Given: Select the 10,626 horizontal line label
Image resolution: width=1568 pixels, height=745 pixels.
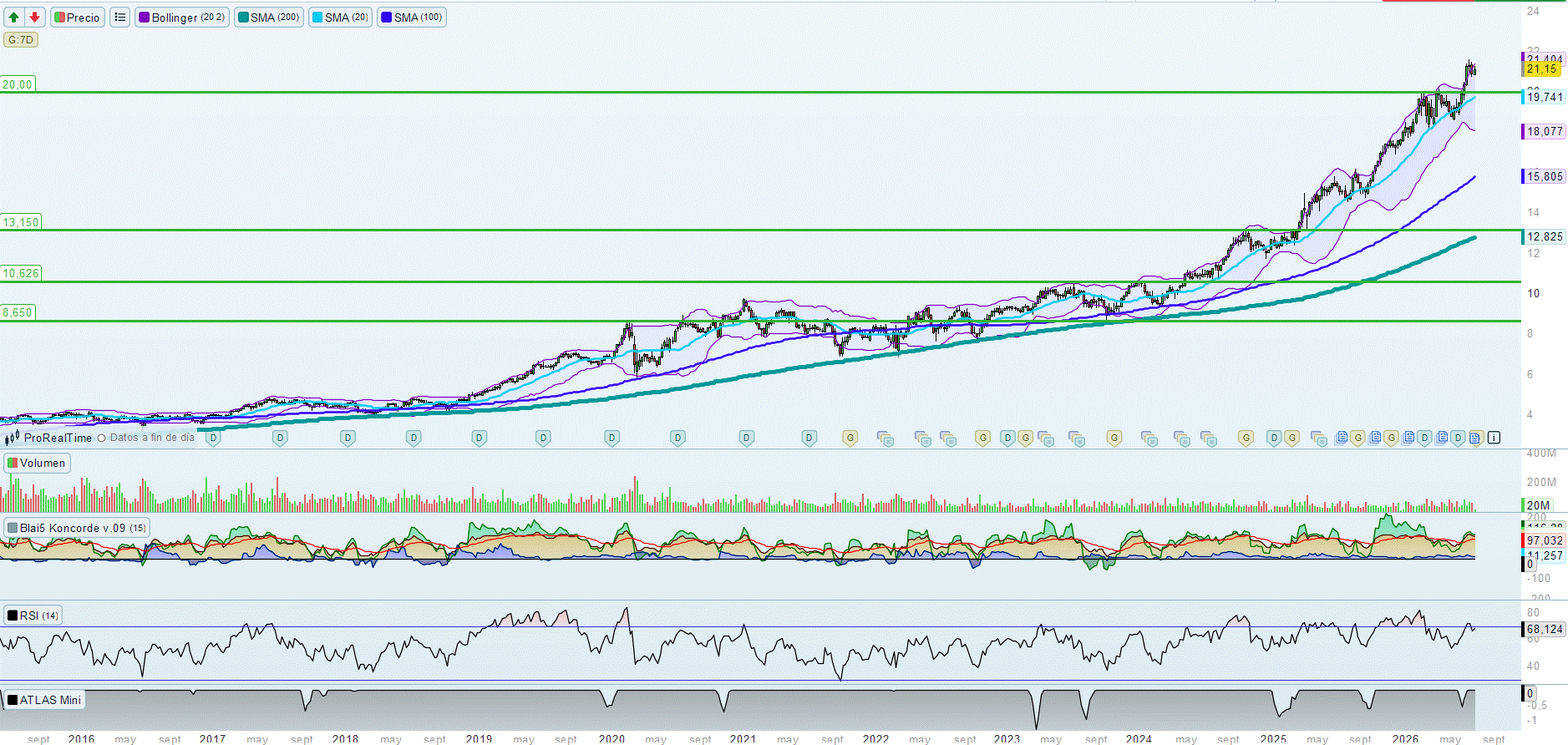Looking at the screenshot, I should click(21, 273).
